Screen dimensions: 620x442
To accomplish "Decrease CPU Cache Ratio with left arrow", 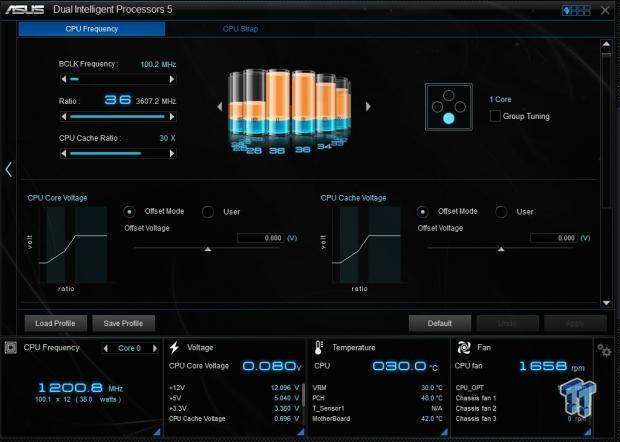I will [x=64, y=153].
